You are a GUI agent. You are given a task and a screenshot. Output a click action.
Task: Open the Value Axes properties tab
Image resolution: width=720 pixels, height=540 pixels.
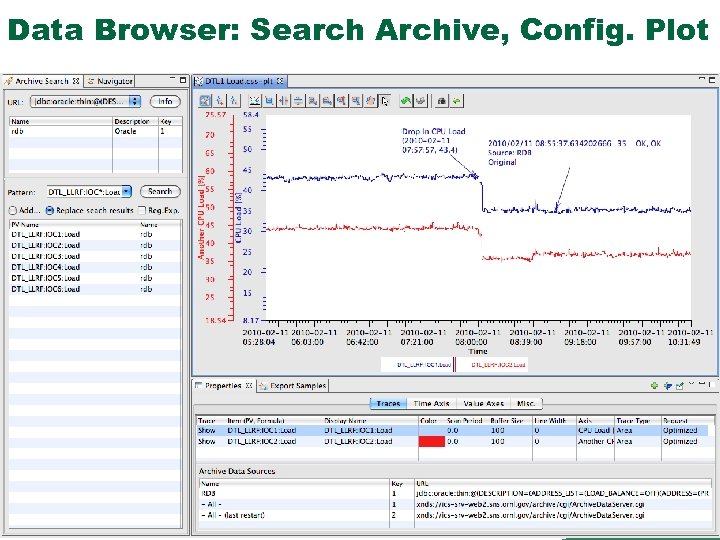click(484, 404)
